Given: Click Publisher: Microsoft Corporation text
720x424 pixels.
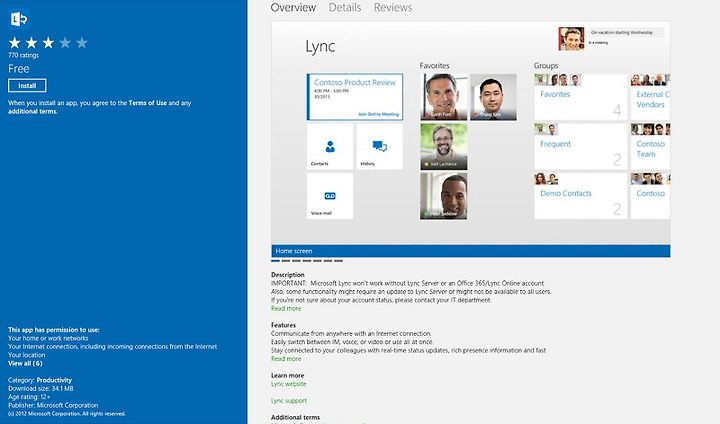Looking at the screenshot, I should point(53,405).
